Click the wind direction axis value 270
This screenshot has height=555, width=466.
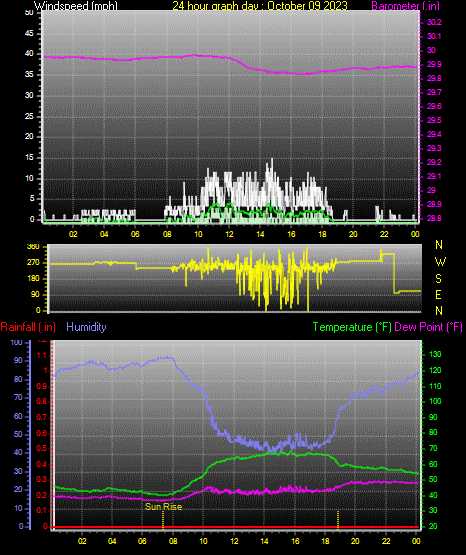pyautogui.click(x=33, y=263)
